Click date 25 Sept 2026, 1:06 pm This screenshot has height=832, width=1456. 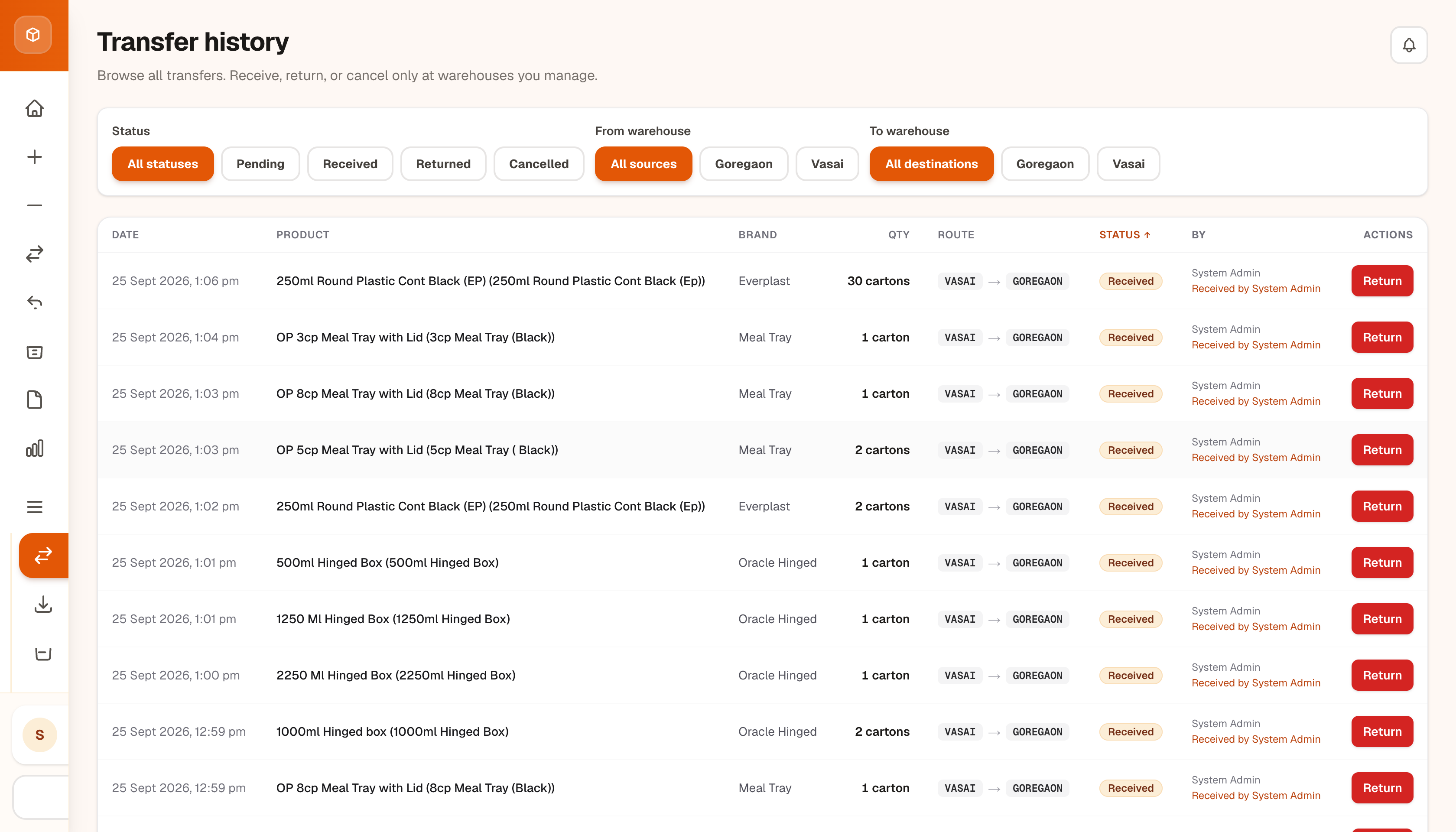(175, 281)
